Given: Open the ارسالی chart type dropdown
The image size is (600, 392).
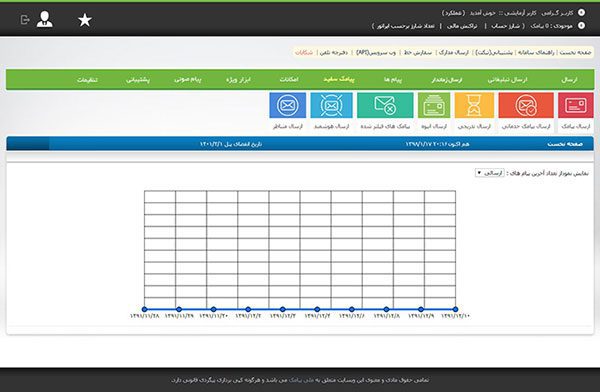Looking at the screenshot, I should [x=490, y=173].
